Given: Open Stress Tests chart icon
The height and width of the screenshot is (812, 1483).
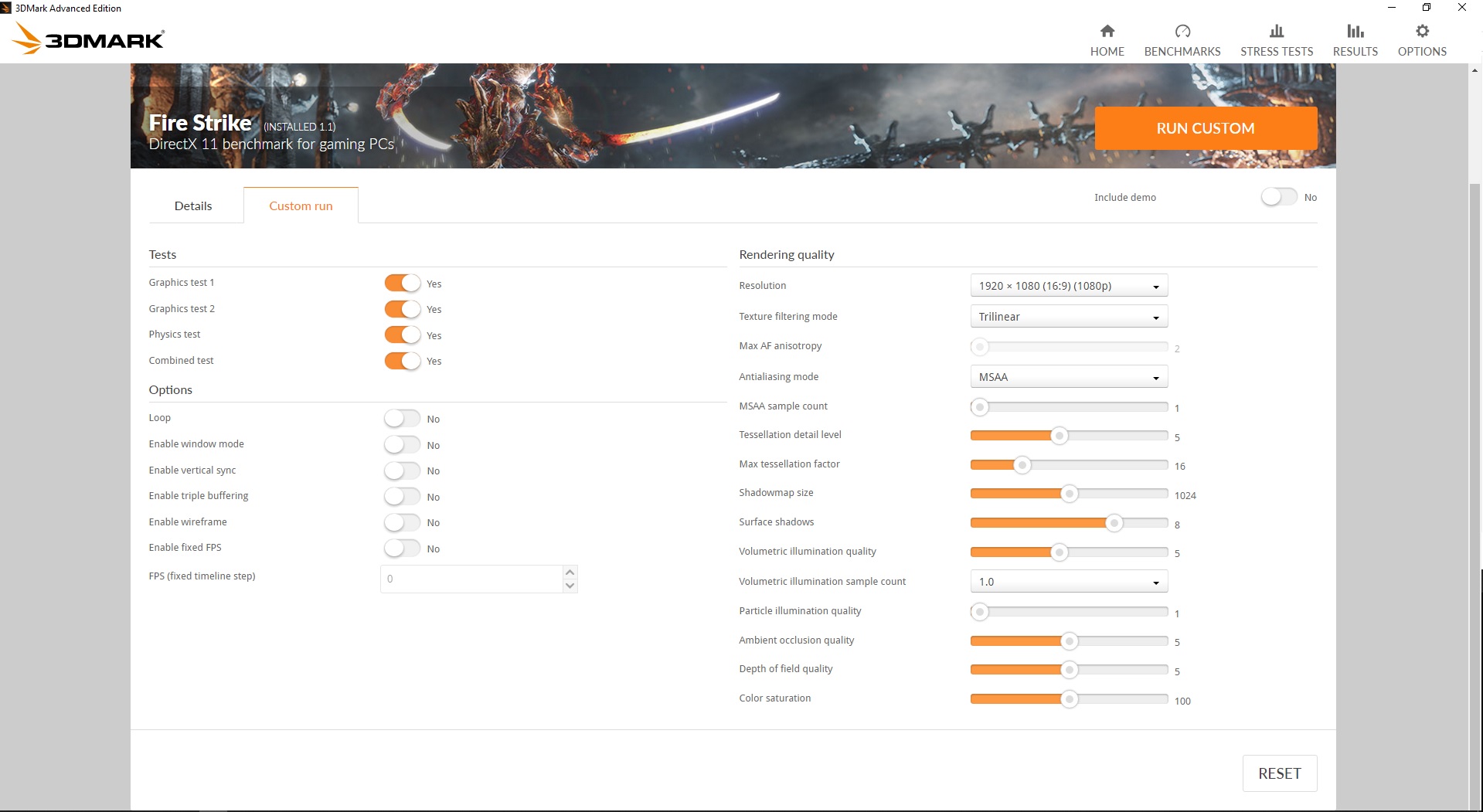Looking at the screenshot, I should click(x=1277, y=32).
